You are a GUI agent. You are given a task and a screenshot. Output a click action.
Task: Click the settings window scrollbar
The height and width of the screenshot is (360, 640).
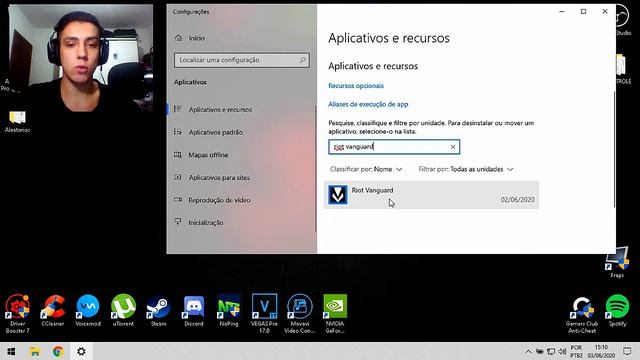click(613, 149)
